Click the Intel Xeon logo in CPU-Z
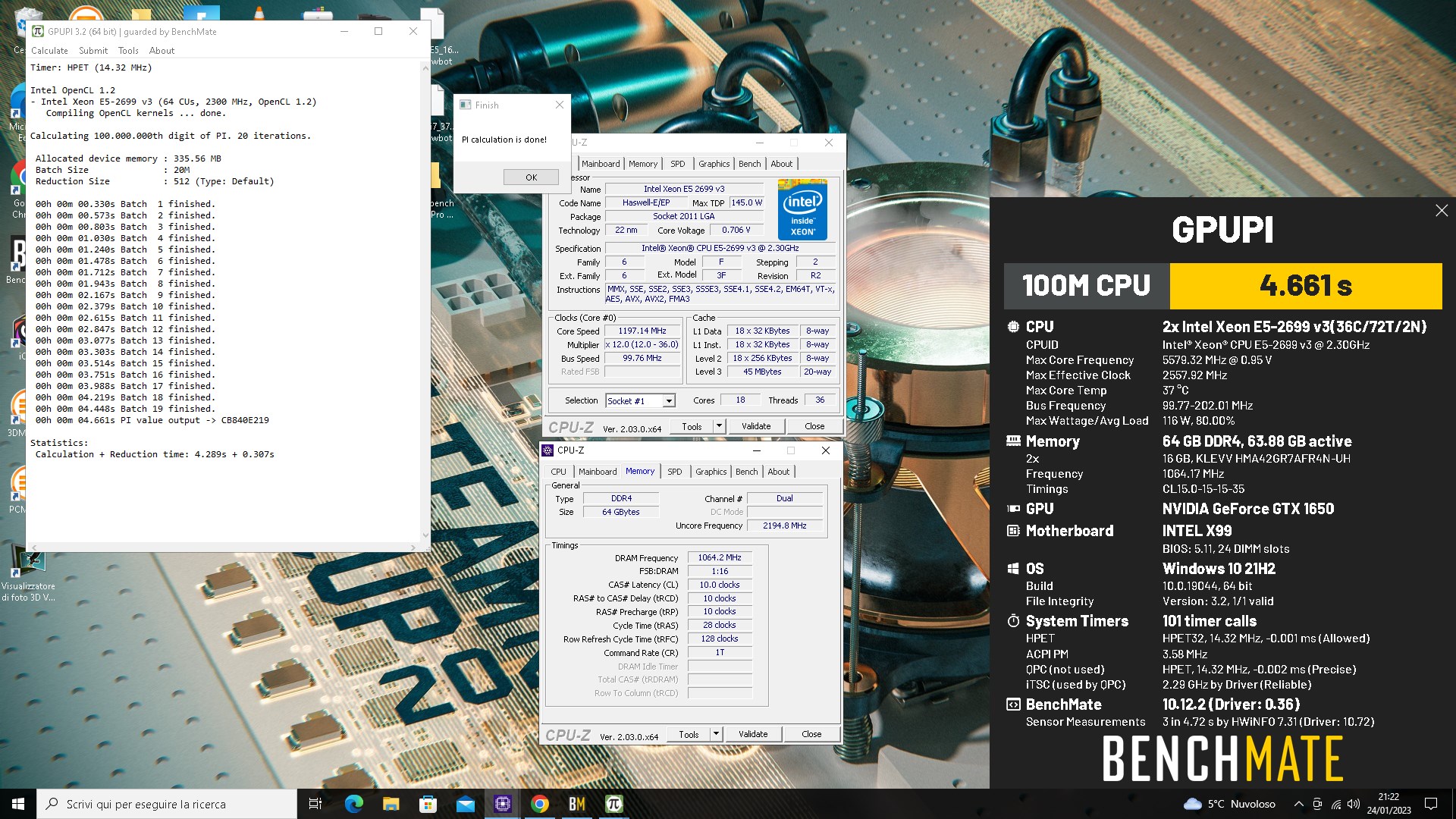This screenshot has width=1456, height=819. (802, 210)
